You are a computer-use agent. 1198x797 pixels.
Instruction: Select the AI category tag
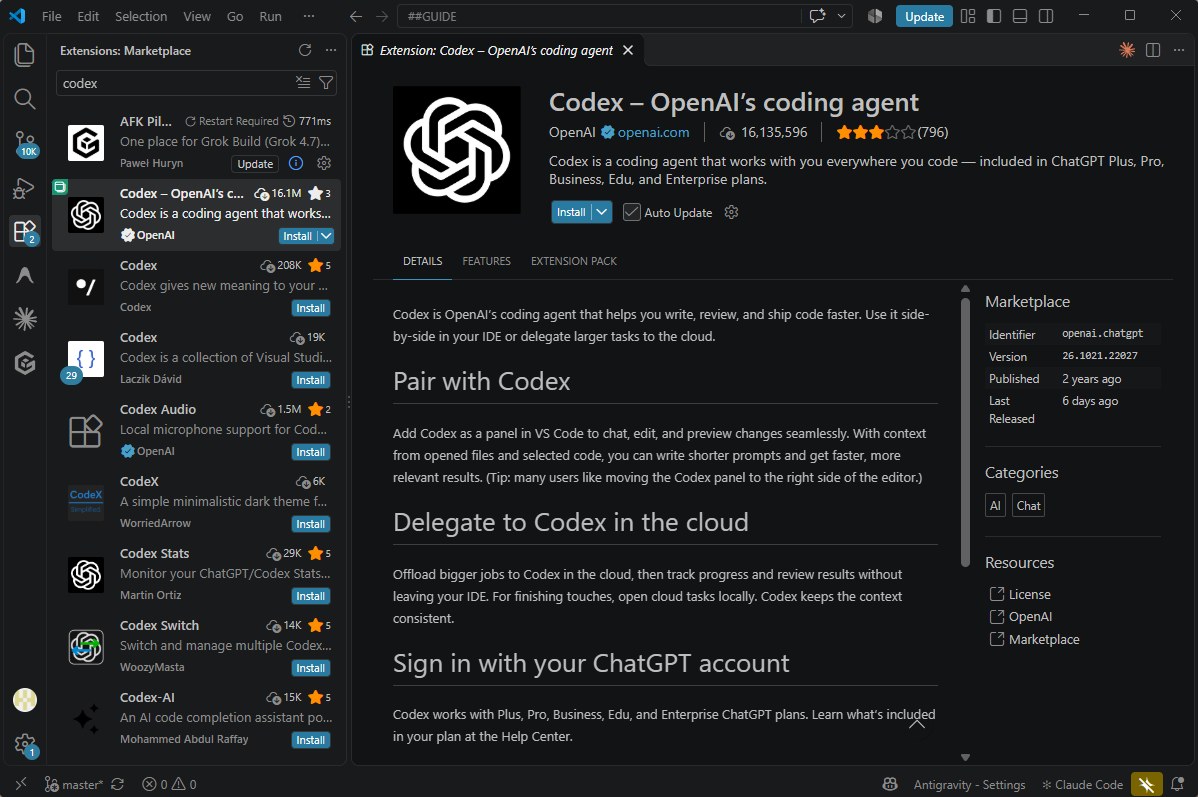coord(995,506)
